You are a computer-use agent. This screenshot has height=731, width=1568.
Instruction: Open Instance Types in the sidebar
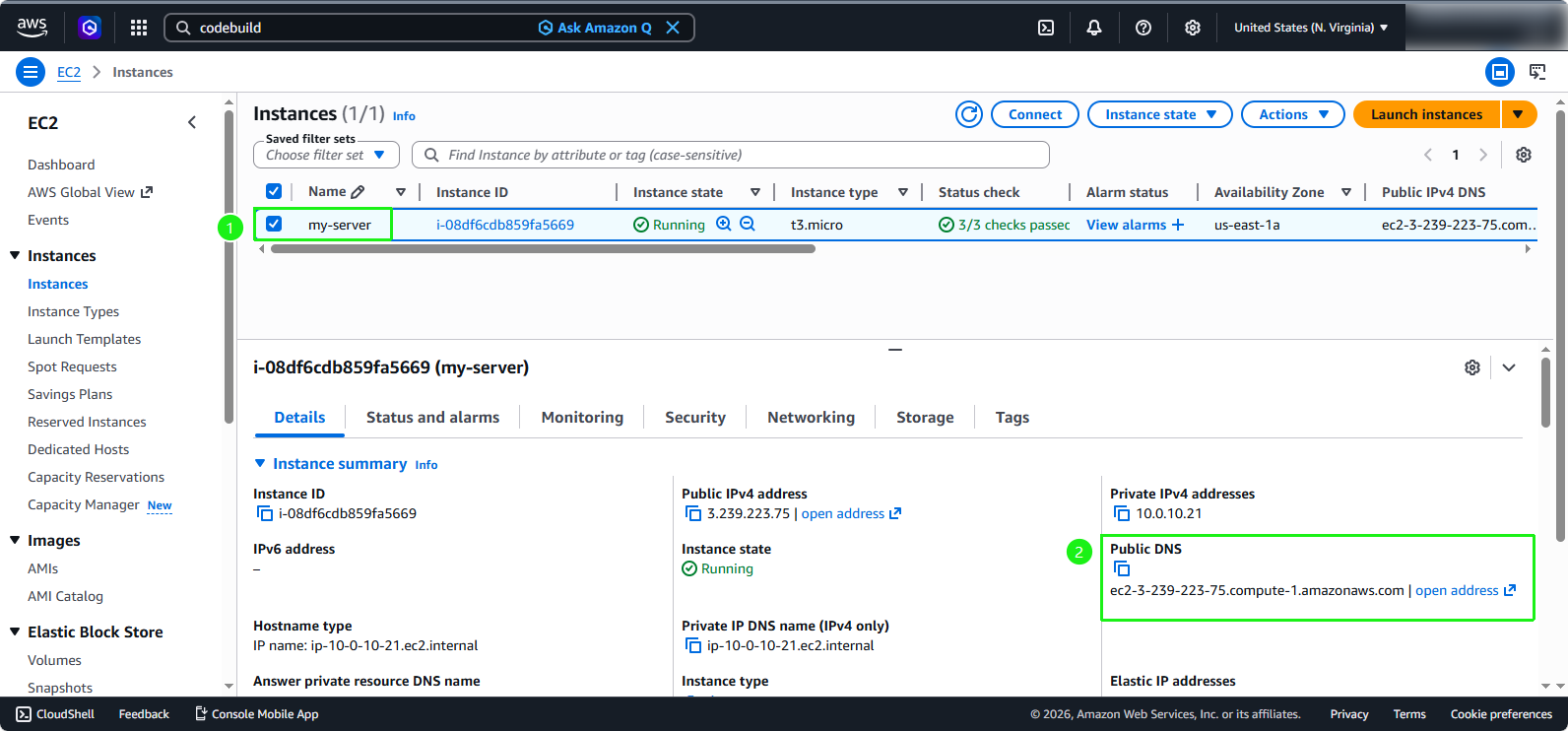click(x=73, y=311)
